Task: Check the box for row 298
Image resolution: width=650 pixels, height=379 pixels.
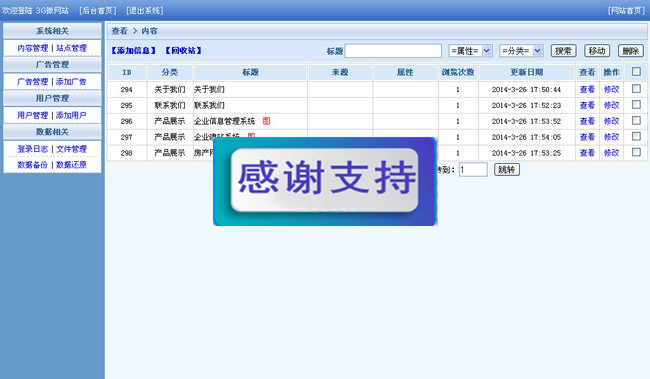Action: pyautogui.click(x=636, y=152)
